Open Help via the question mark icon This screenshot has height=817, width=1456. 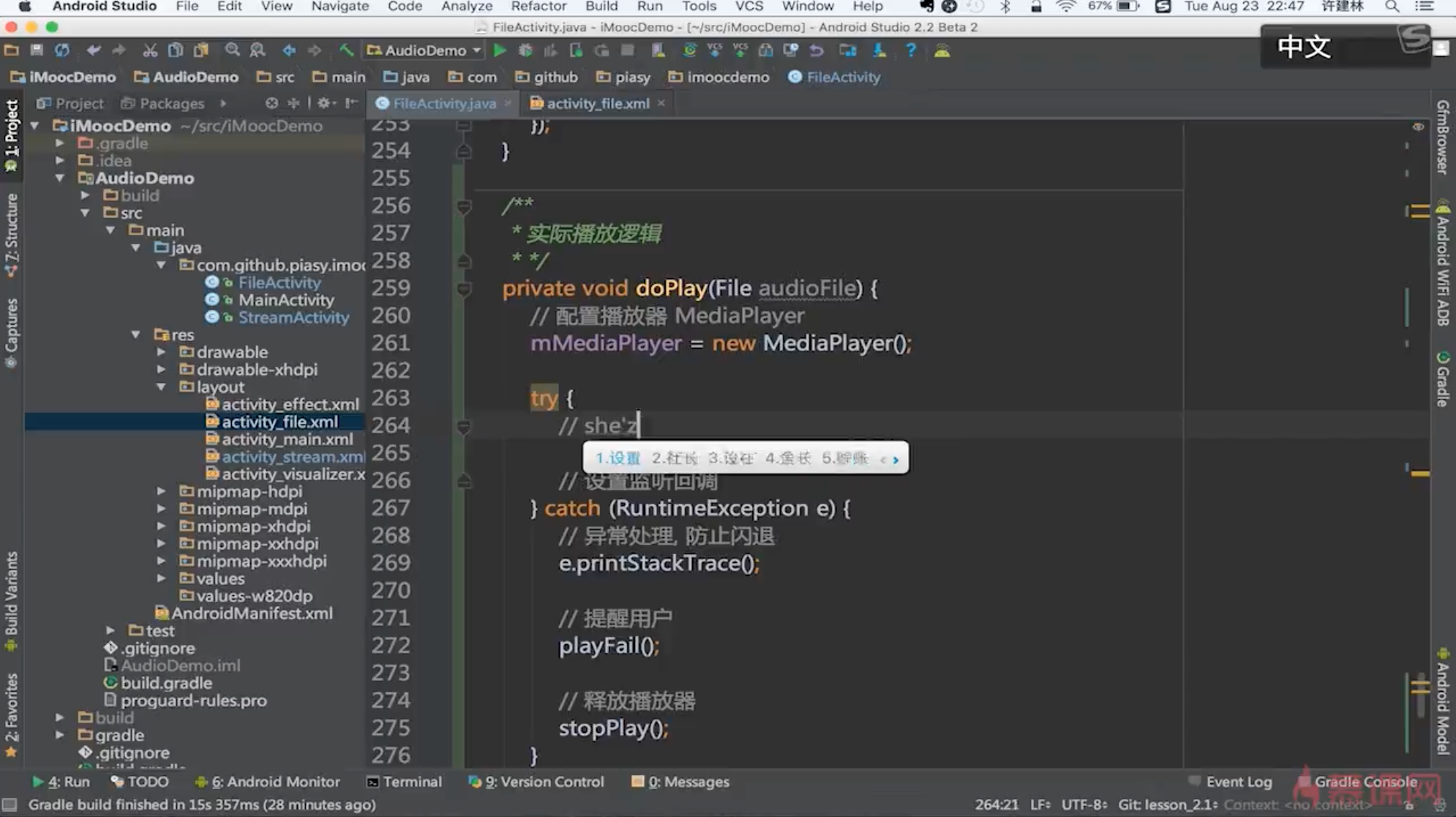click(x=910, y=51)
